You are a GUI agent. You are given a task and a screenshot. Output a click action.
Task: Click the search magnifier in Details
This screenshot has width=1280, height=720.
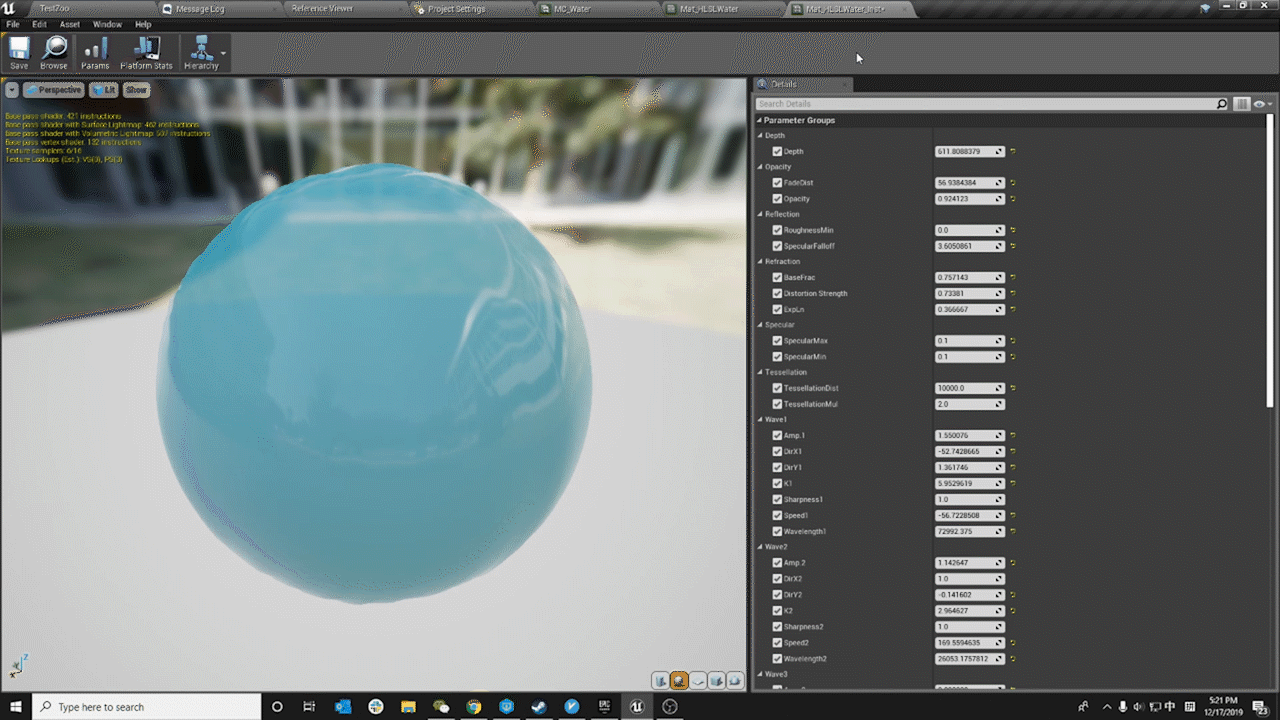pos(1221,104)
